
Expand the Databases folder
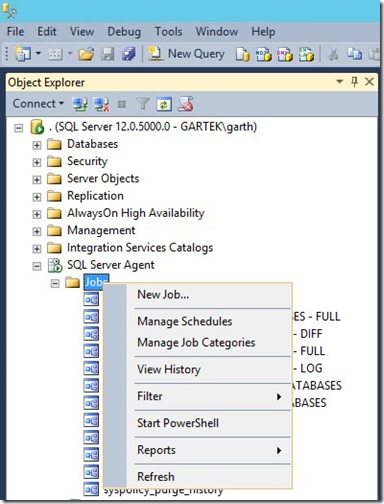click(x=37, y=145)
